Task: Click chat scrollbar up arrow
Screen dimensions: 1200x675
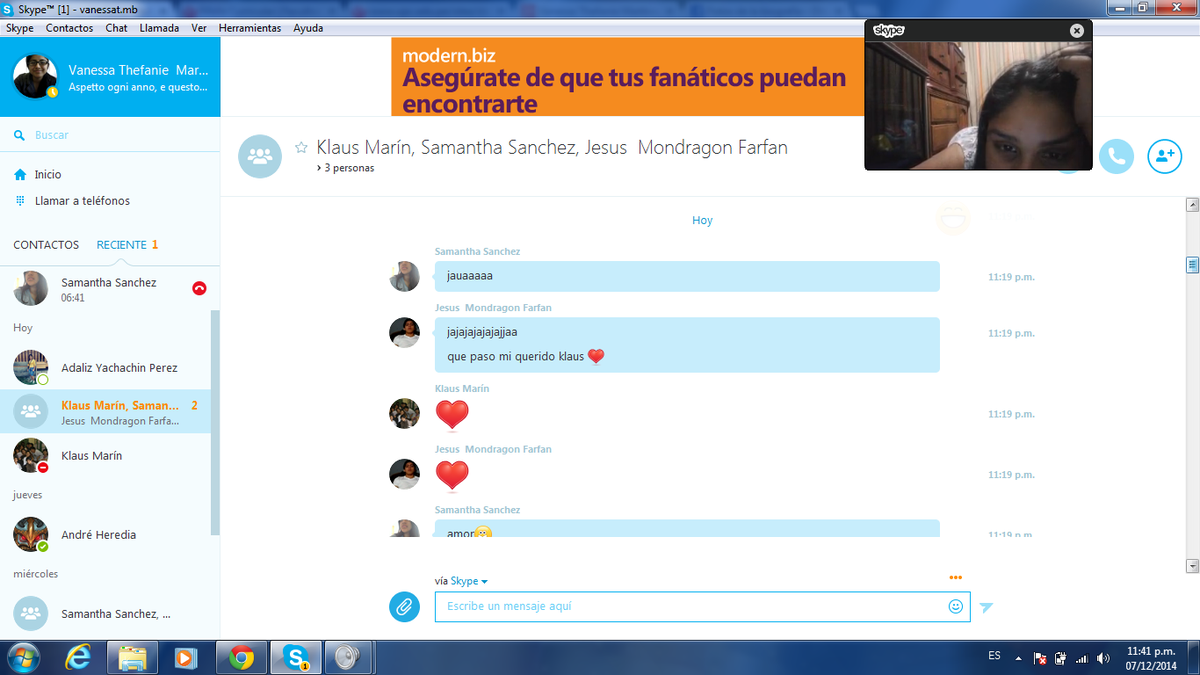Action: pos(1192,205)
